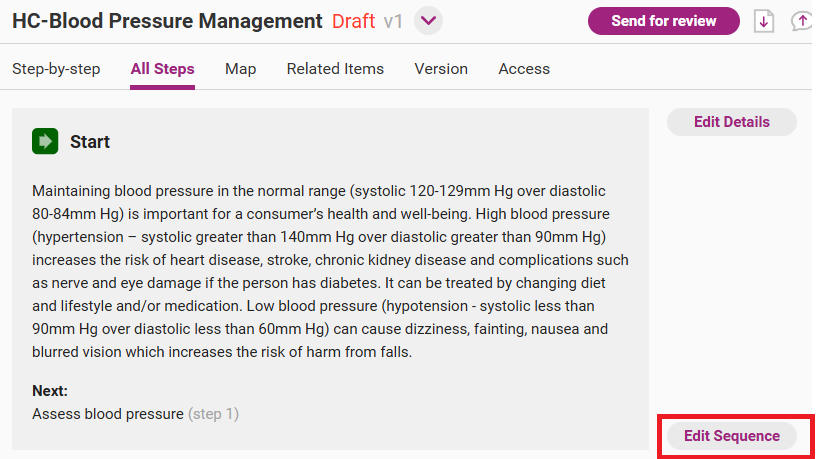This screenshot has height=459, width=830.
Task: Click the Edit Sequence button
Action: tap(731, 436)
